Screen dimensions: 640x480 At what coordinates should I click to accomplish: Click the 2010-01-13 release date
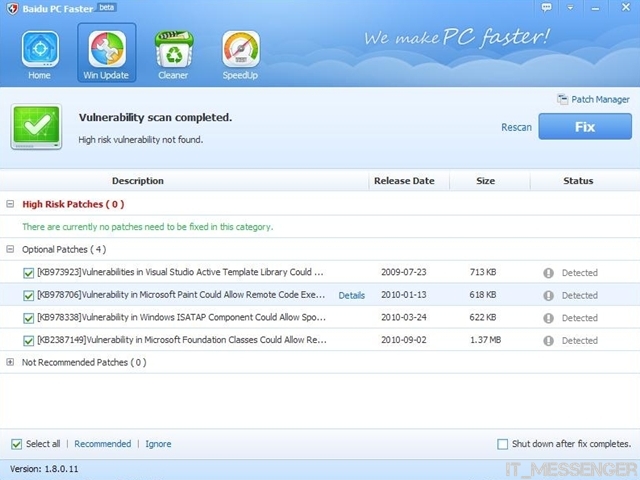[404, 295]
